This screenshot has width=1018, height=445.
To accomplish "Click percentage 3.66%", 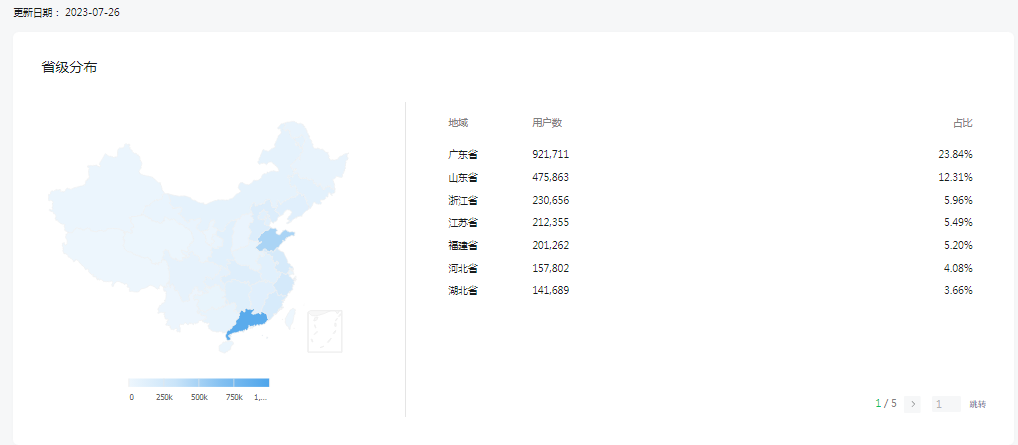I will click(958, 291).
